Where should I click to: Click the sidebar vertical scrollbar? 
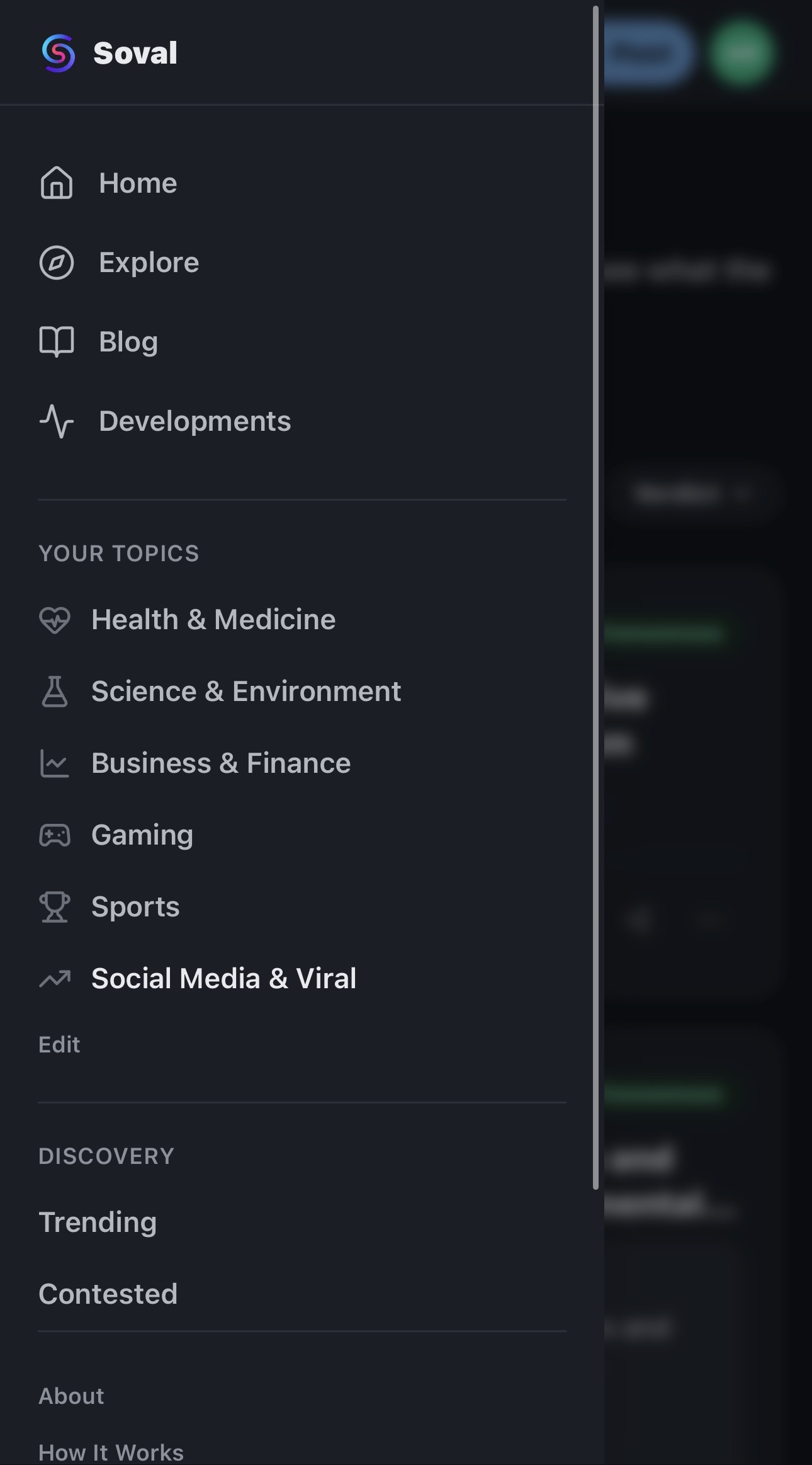coord(595,598)
